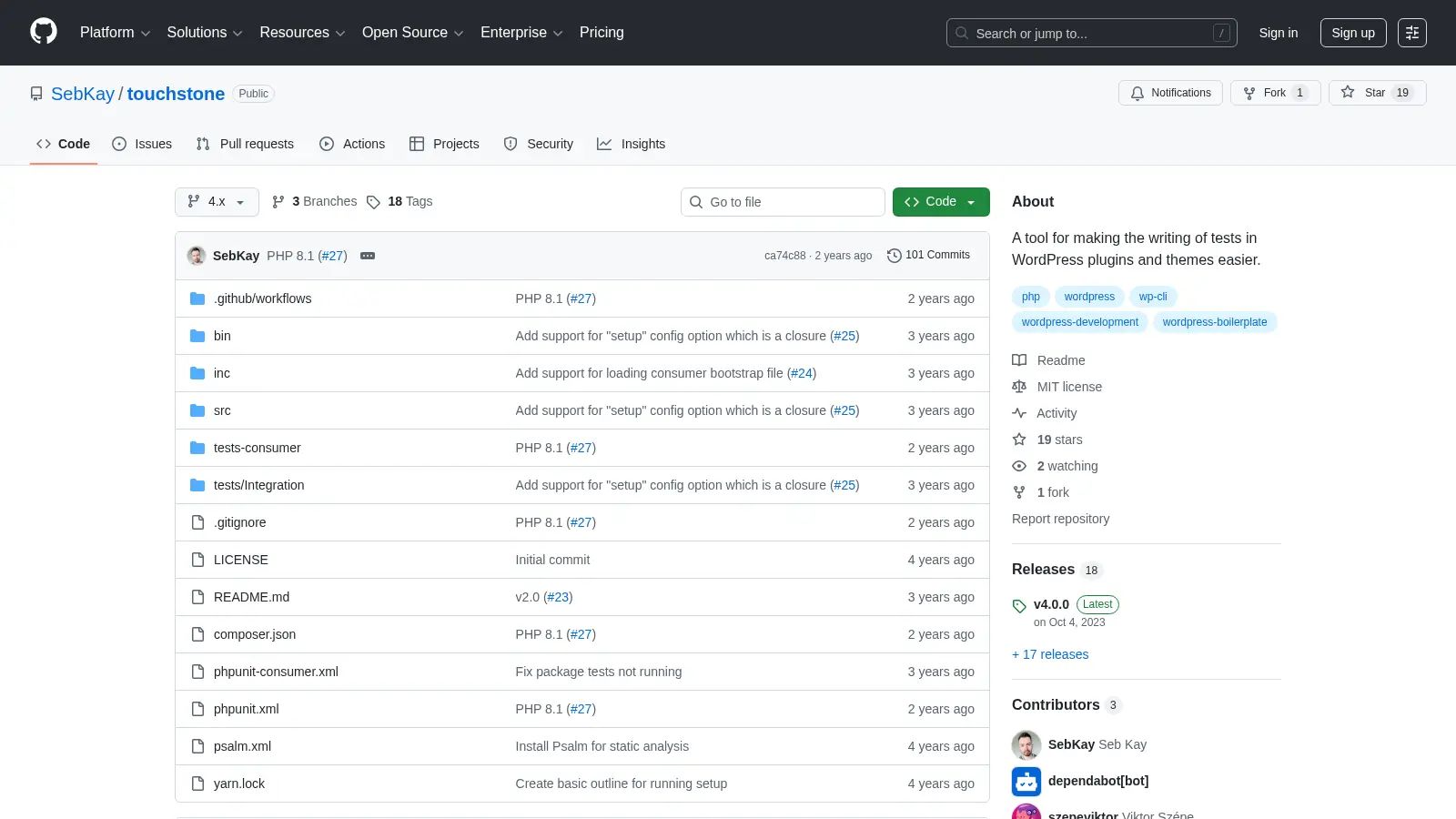Viewport: 1456px width, 819px height.
Task: Switch to the Actions tab
Action: coord(352,144)
